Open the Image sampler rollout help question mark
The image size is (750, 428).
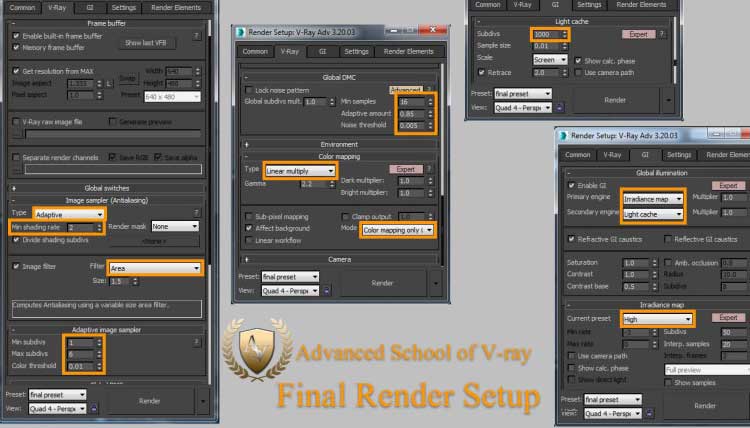[x=197, y=212]
